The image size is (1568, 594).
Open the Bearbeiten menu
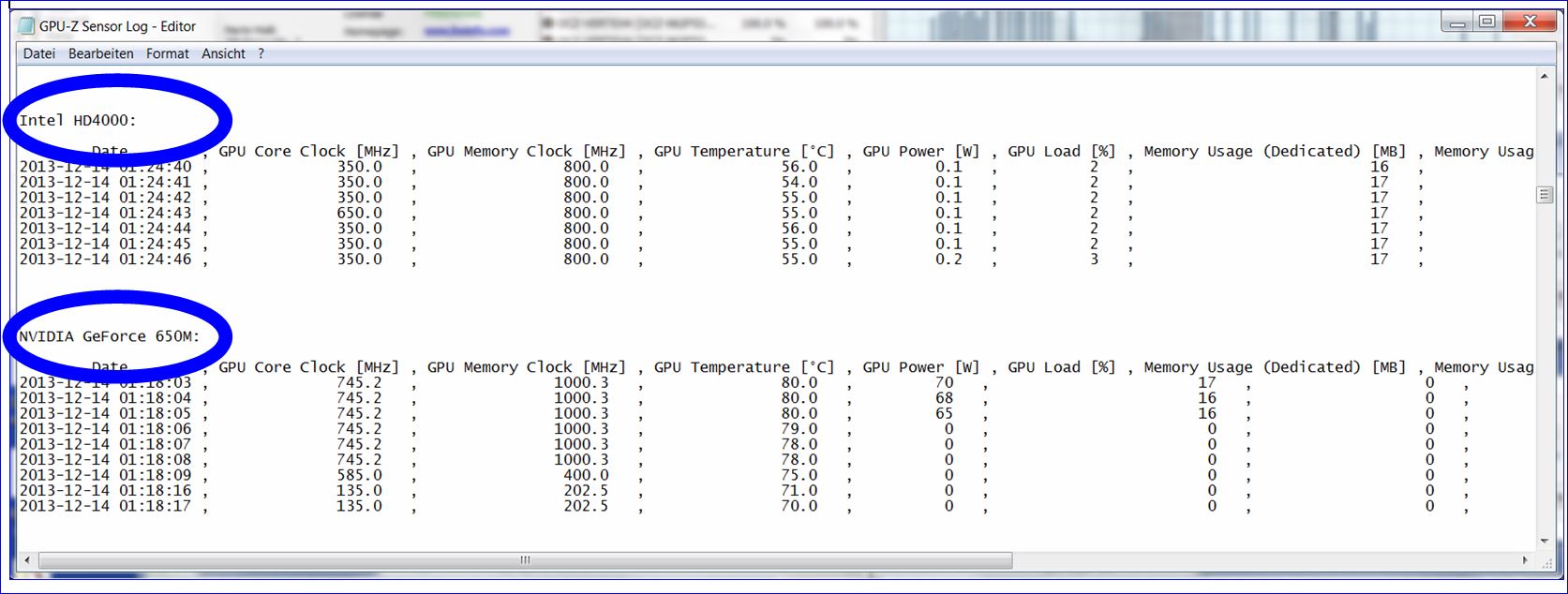click(101, 53)
